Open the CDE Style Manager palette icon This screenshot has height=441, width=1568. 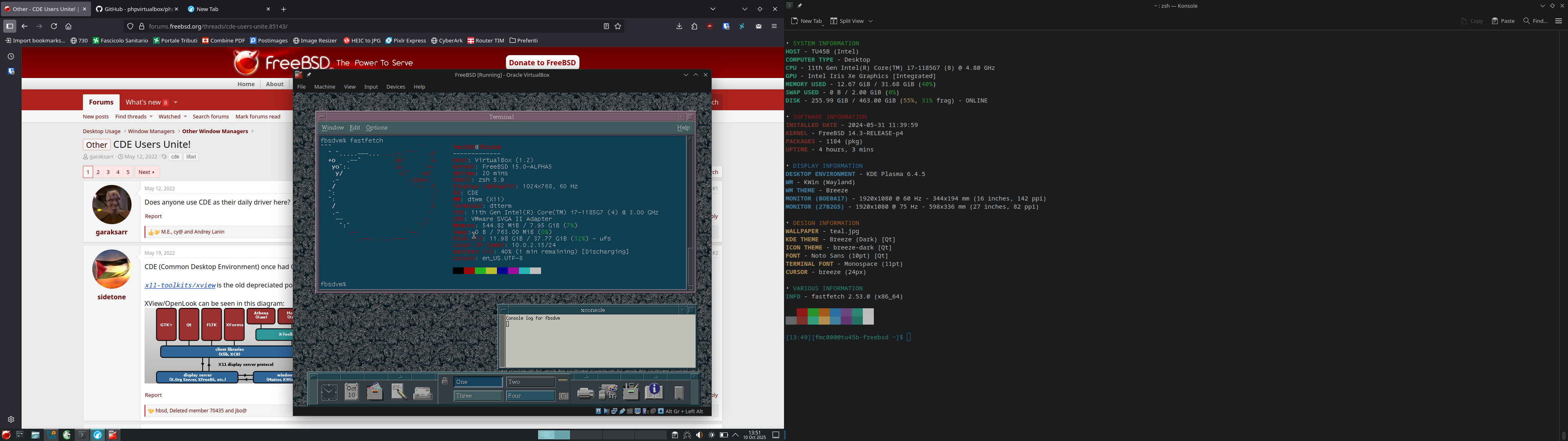[x=608, y=392]
